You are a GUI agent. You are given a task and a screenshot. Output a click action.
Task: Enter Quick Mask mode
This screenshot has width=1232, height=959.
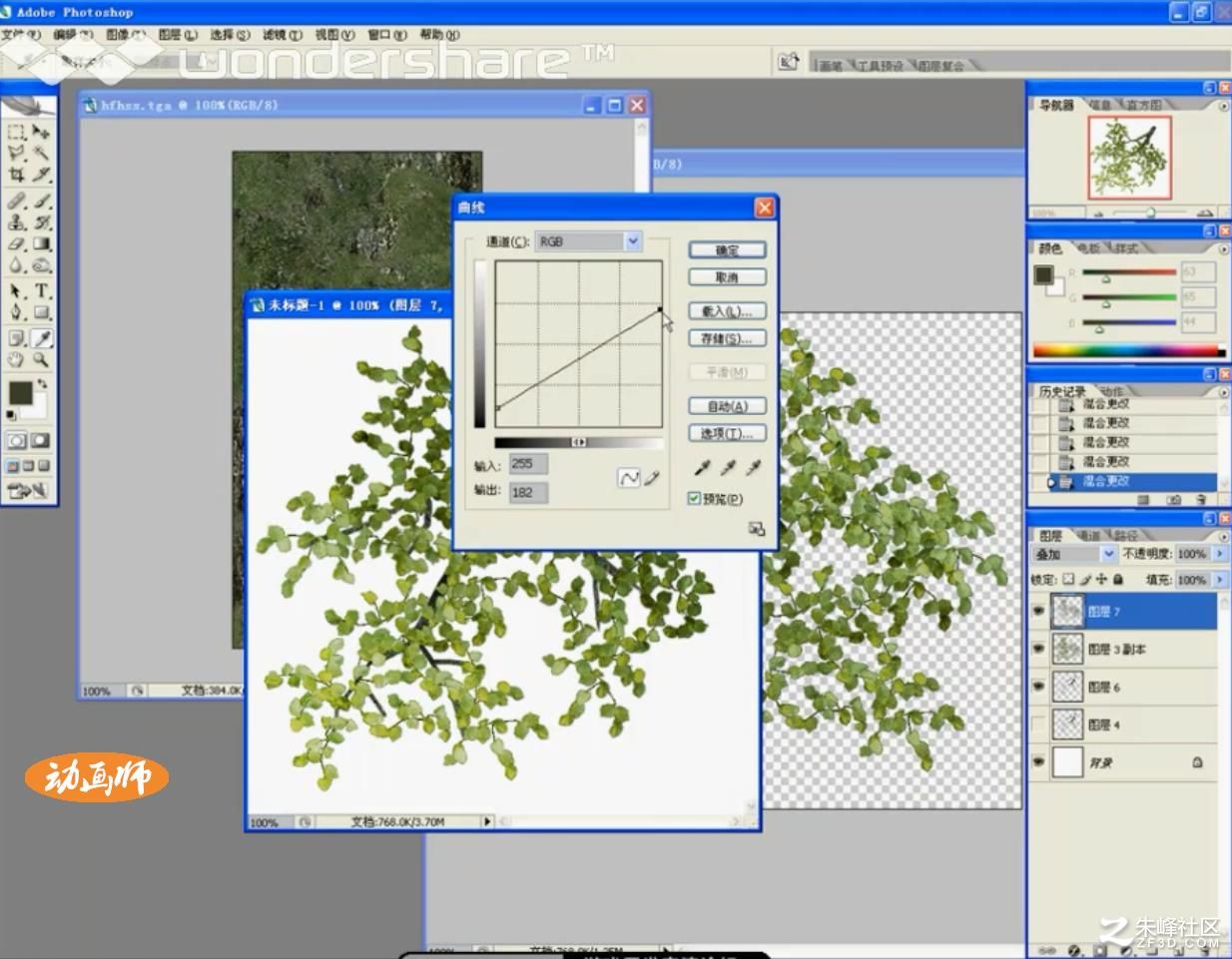pyautogui.click(x=40, y=440)
